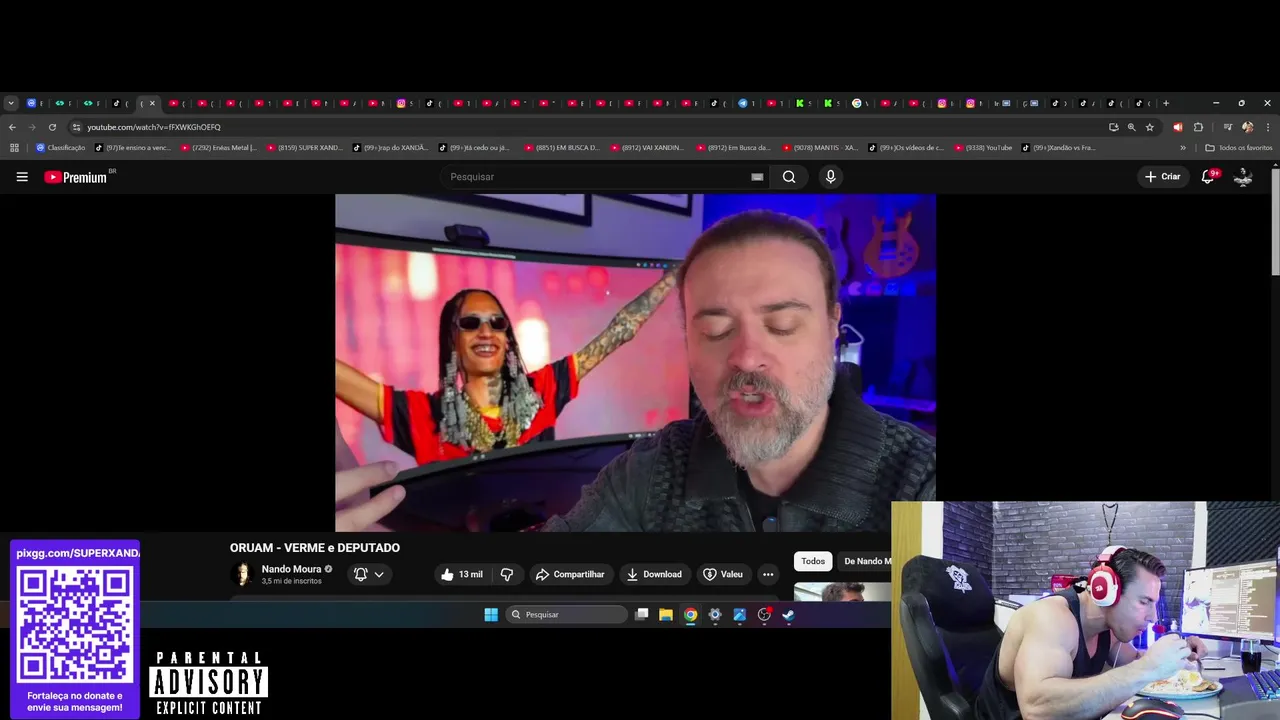Image resolution: width=1280 pixels, height=720 pixels.
Task: Open (8851) EM BUSCA D bookmark
Action: tap(562, 148)
